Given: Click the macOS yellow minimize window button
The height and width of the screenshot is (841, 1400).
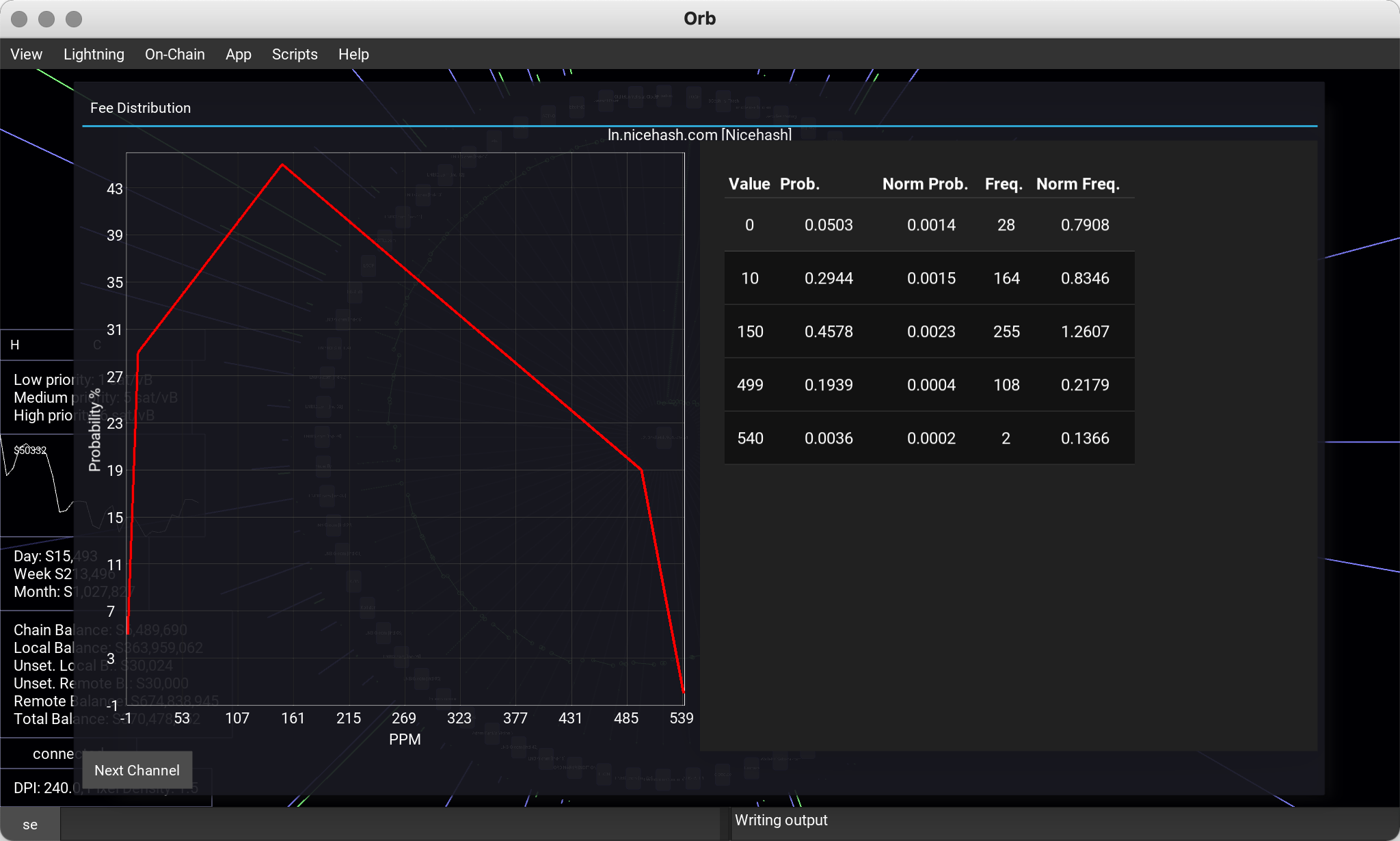Looking at the screenshot, I should pyautogui.click(x=46, y=18).
